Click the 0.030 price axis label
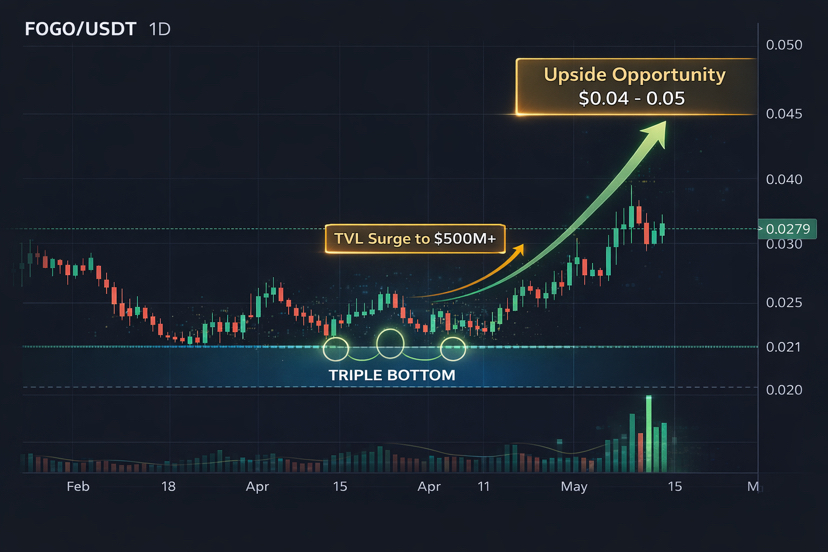This screenshot has height=552, width=828. (x=784, y=245)
